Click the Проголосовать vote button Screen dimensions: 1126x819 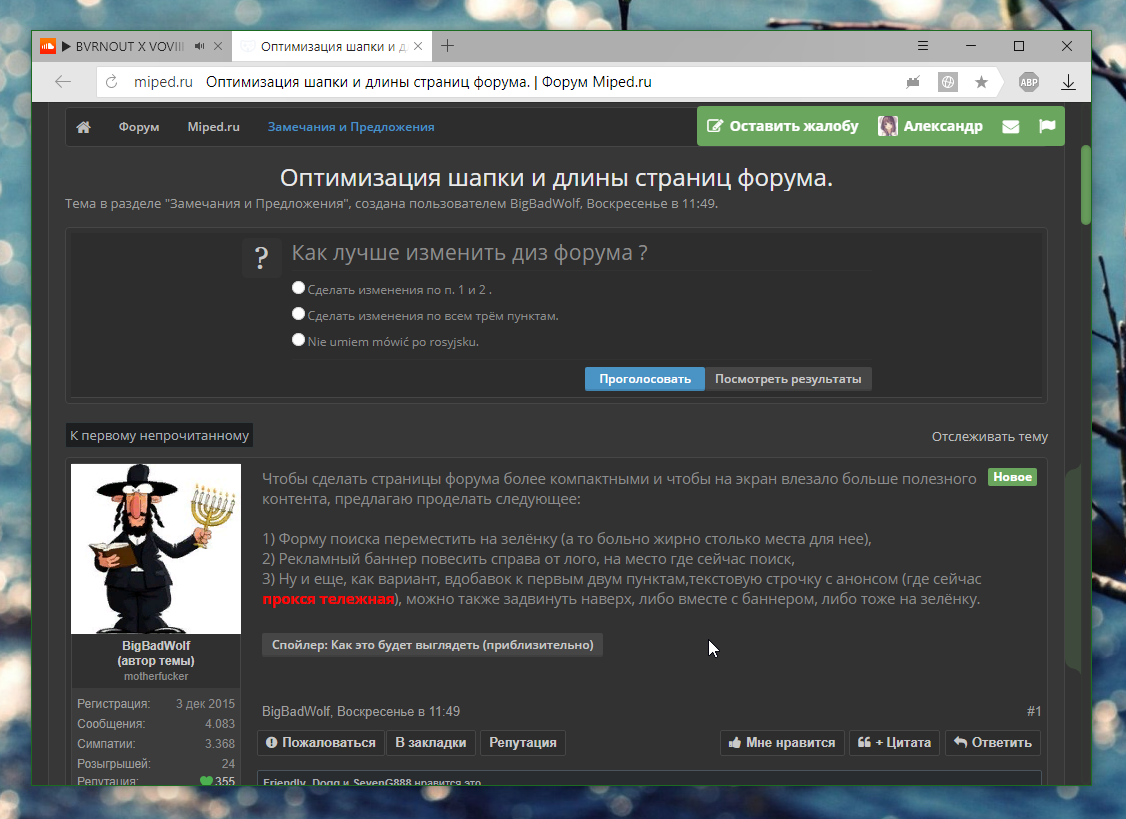pyautogui.click(x=645, y=379)
